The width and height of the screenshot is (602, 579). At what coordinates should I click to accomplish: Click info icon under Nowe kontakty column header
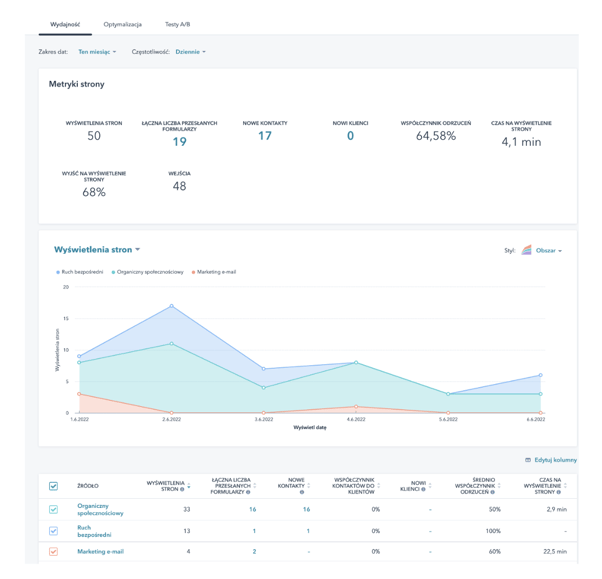[302, 492]
